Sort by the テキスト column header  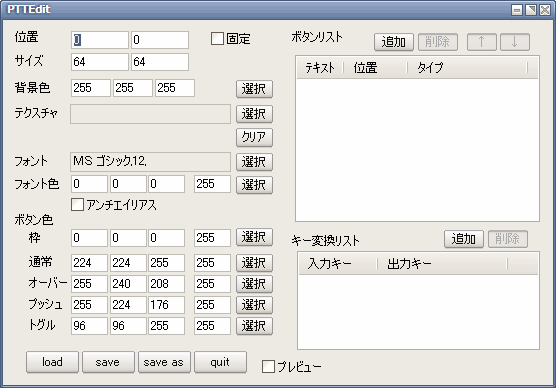320,67
